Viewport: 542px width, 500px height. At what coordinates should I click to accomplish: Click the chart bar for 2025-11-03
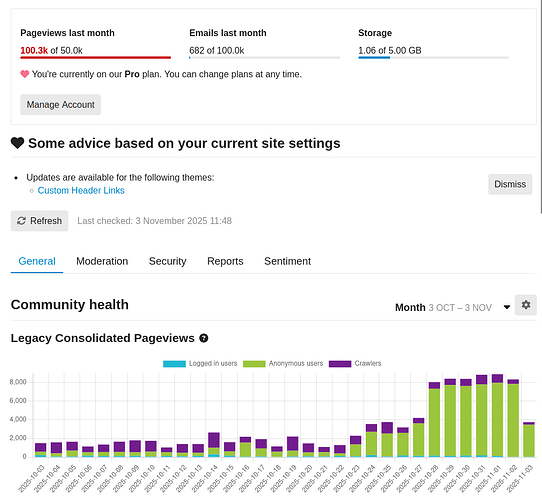point(529,439)
